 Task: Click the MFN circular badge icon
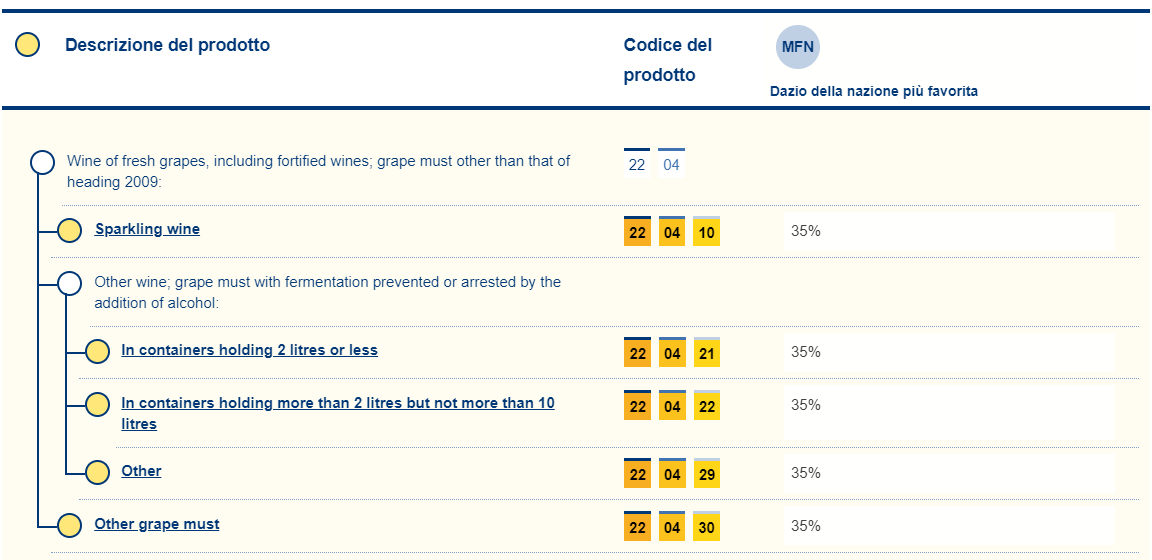click(797, 47)
